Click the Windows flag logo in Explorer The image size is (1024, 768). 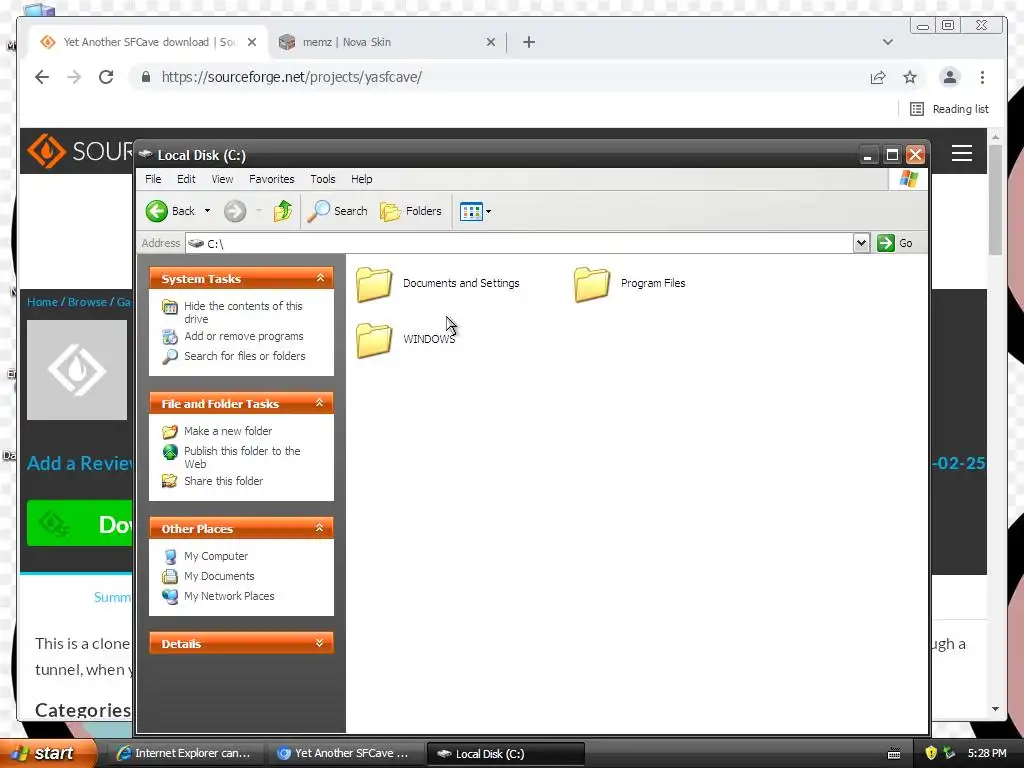pyautogui.click(x=908, y=179)
